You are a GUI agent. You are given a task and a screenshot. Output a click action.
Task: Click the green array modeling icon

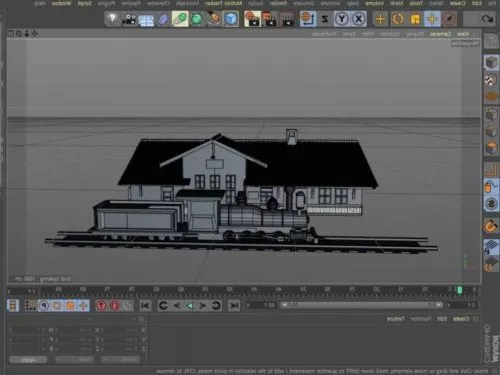point(180,19)
